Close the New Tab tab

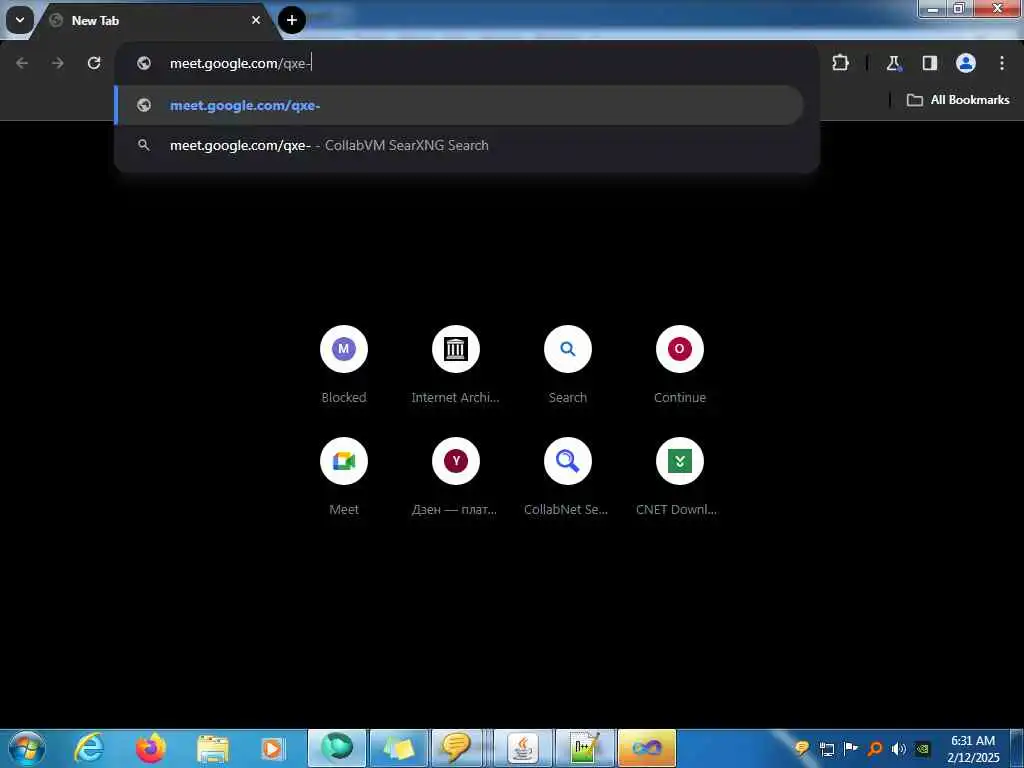coord(256,20)
